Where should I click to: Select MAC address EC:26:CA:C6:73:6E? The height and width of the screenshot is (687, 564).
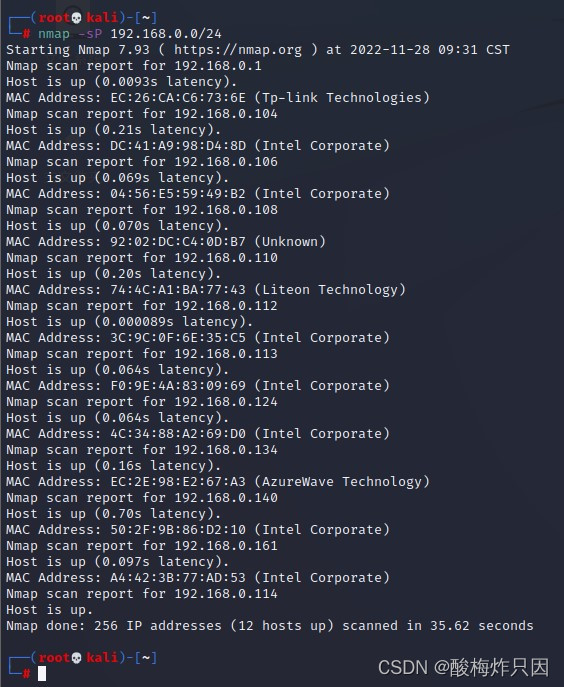(178, 98)
